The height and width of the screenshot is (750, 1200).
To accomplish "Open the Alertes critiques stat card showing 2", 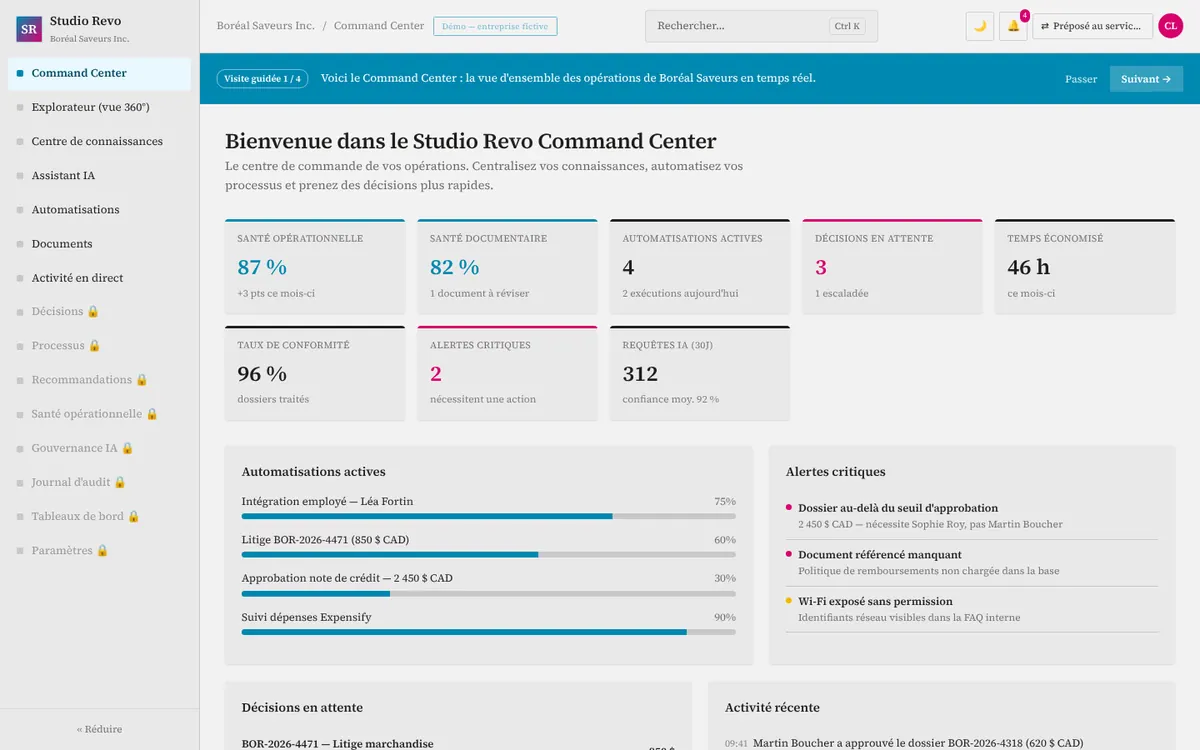I will [x=508, y=373].
